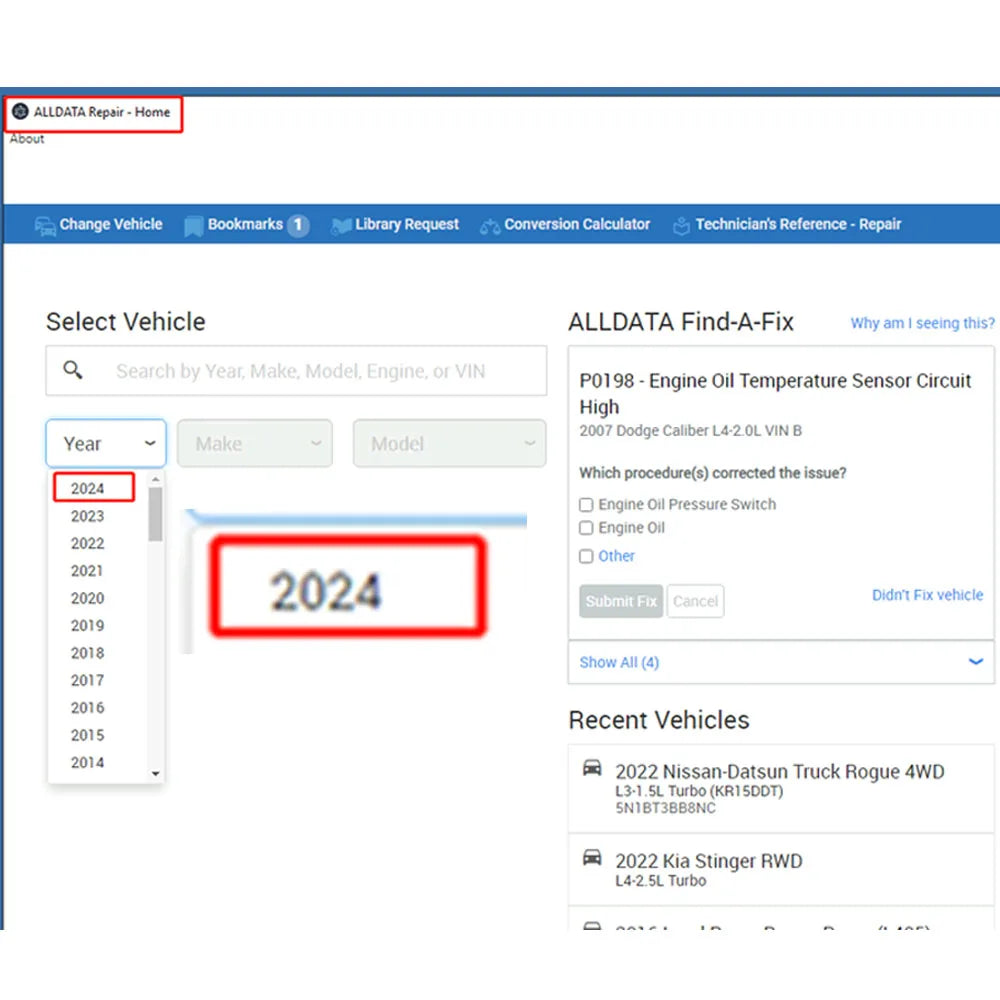This screenshot has width=1000, height=1000.
Task: Select year 2022 in the list
Action: [87, 543]
